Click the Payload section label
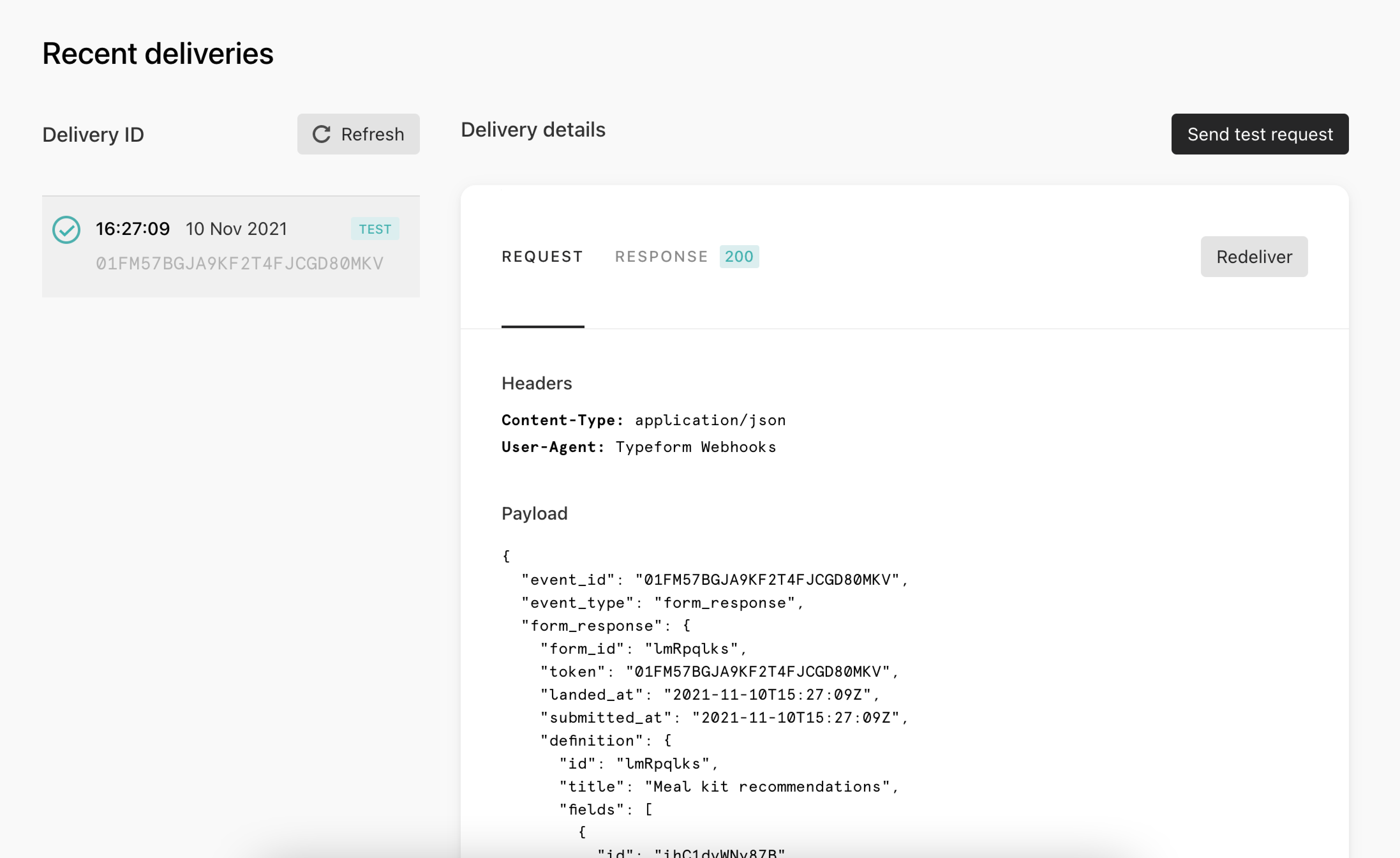This screenshot has width=1400, height=858. point(534,513)
